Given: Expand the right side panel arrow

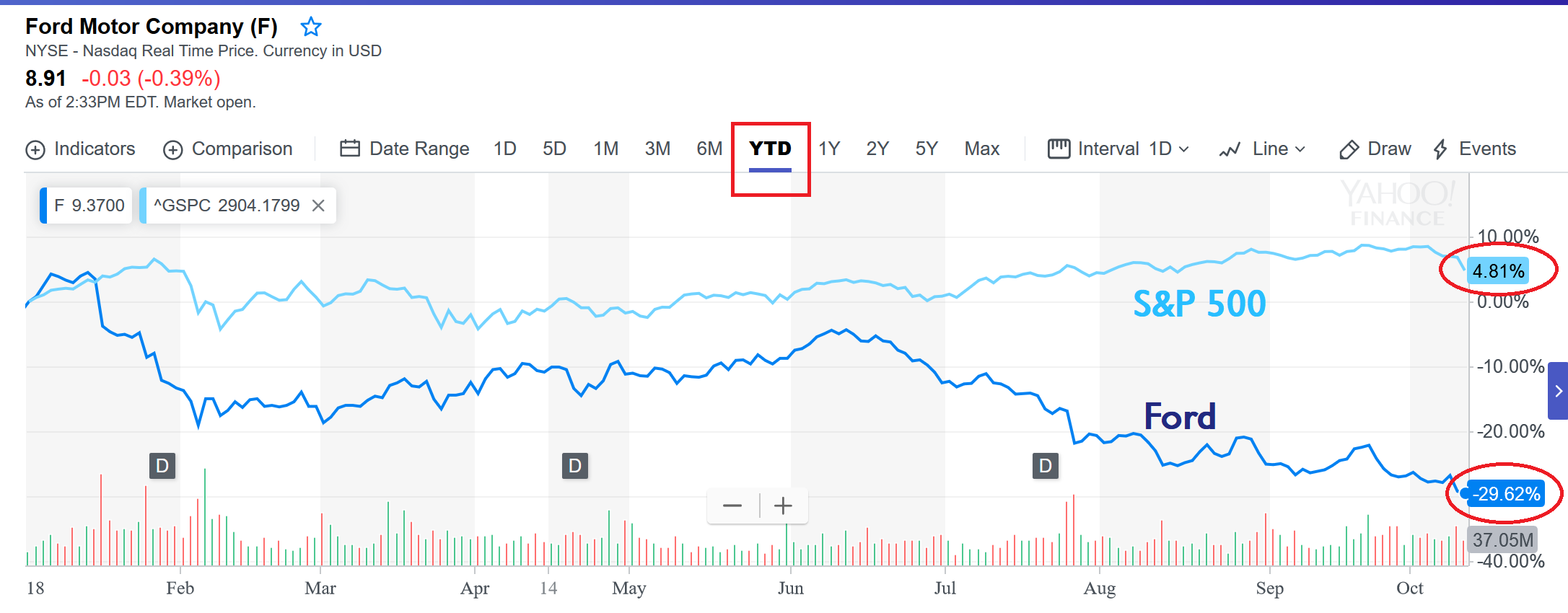Looking at the screenshot, I should [x=1559, y=391].
